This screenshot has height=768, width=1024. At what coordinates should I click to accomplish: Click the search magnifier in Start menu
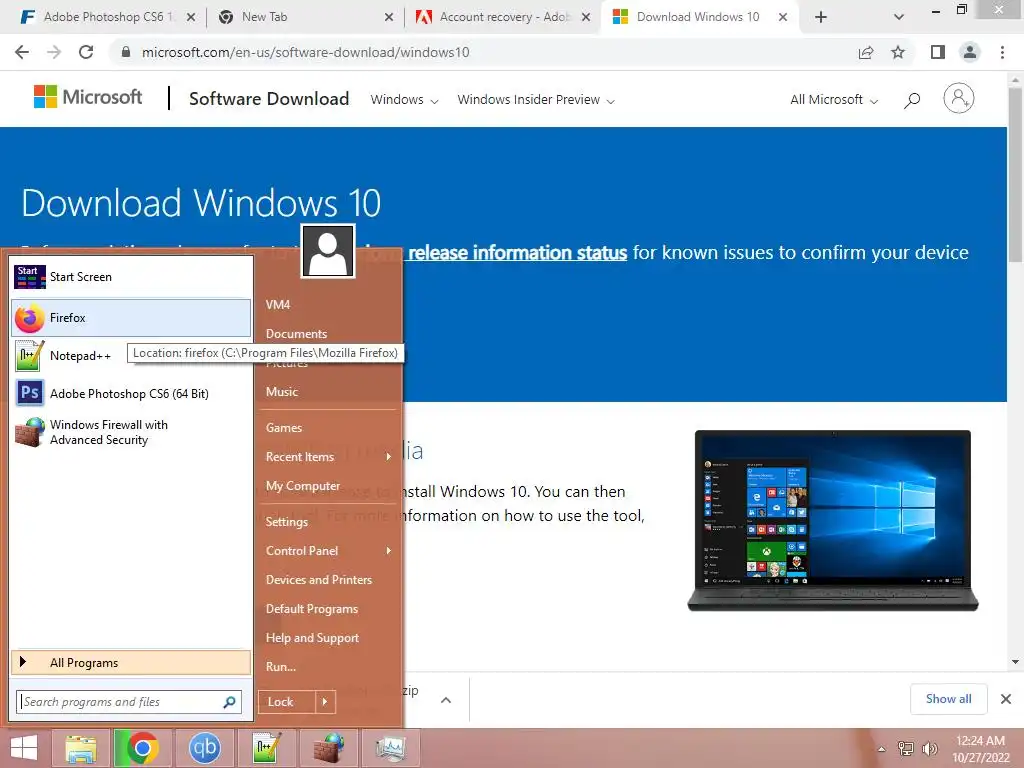(229, 702)
